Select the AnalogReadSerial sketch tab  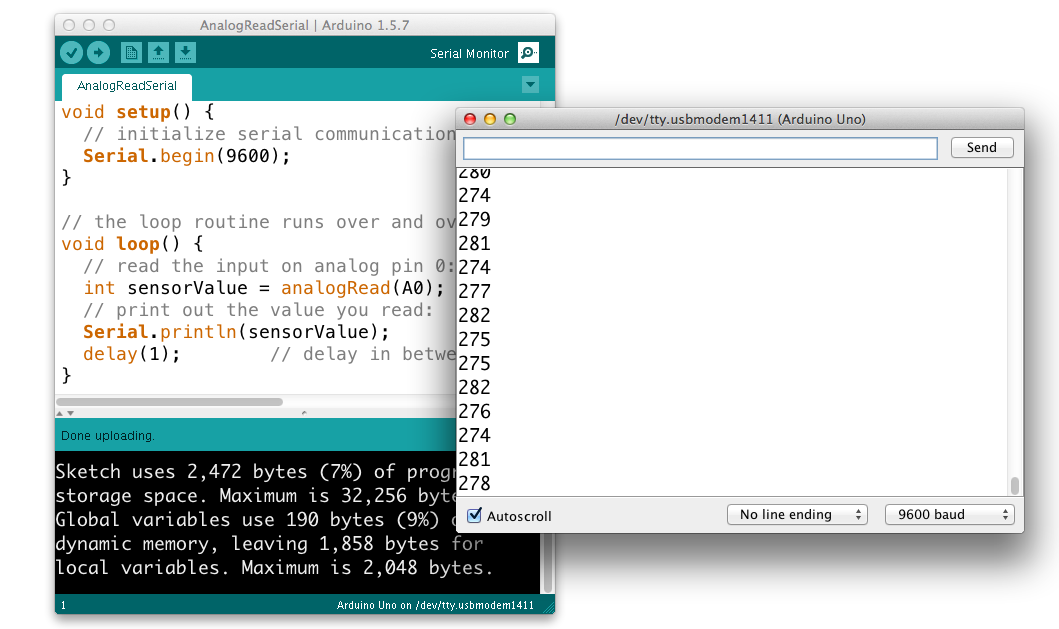[x=127, y=86]
